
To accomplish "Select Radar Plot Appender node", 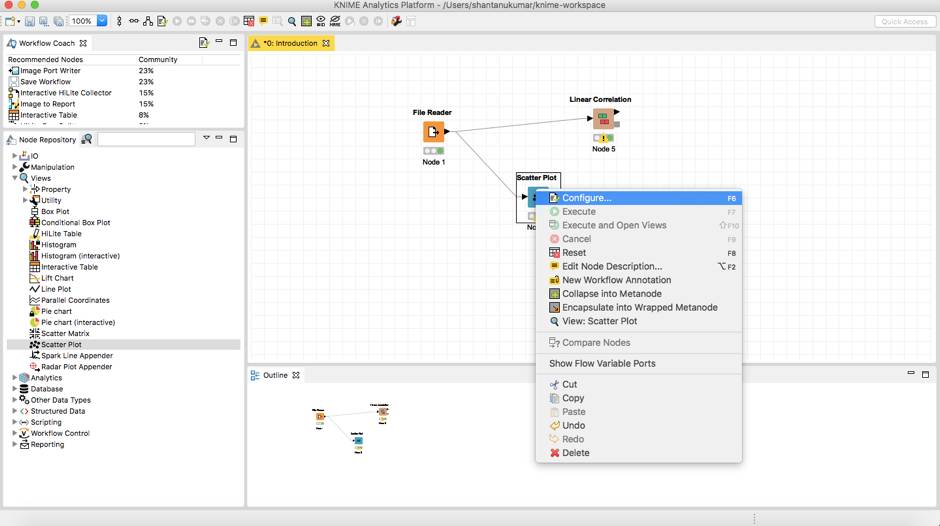I will (x=77, y=366).
